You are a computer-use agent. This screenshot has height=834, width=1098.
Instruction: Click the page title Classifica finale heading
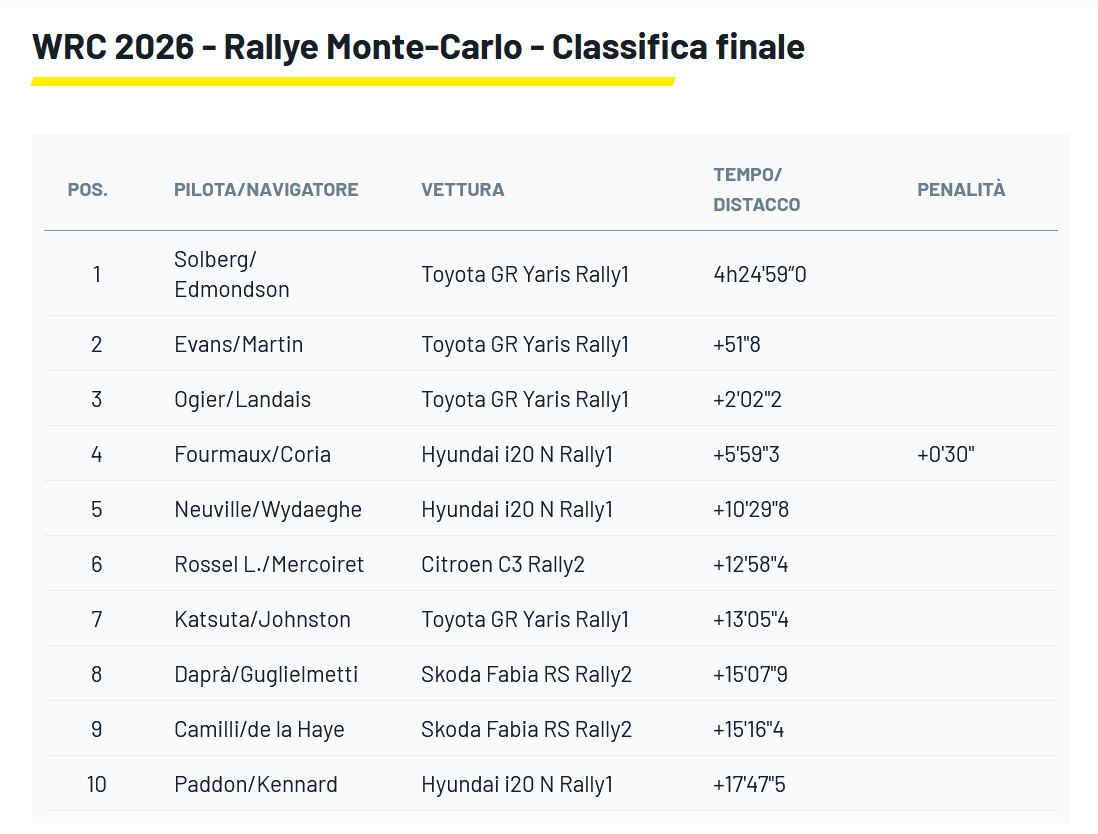(418, 47)
